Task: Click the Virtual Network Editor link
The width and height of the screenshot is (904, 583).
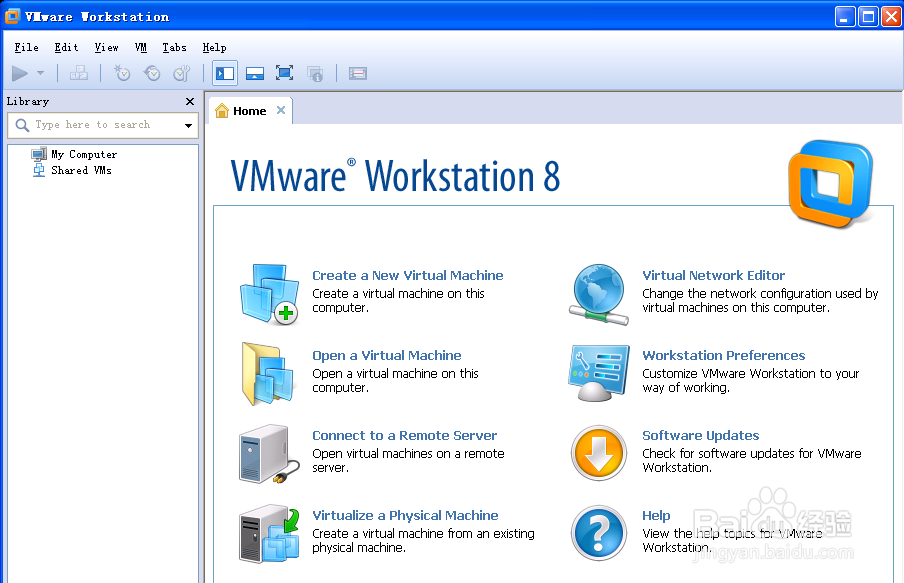Action: (x=714, y=275)
